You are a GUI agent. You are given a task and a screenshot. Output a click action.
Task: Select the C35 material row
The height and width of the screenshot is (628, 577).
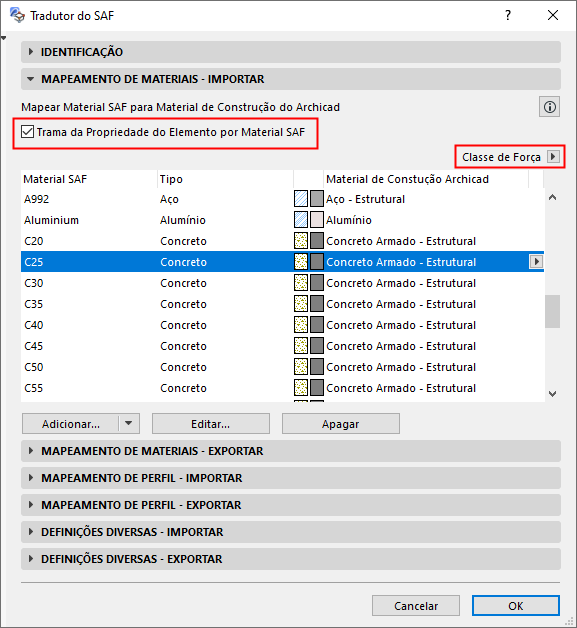282,304
